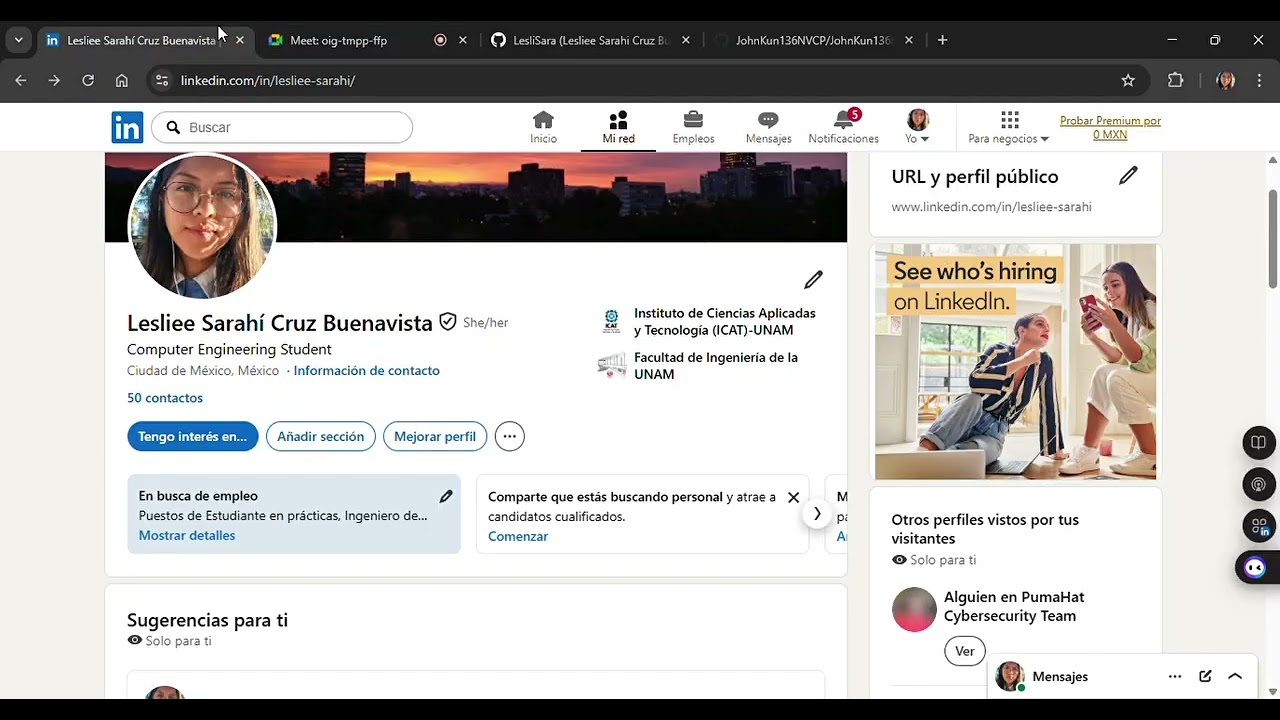Open messaging options three-dots icon

1175,677
